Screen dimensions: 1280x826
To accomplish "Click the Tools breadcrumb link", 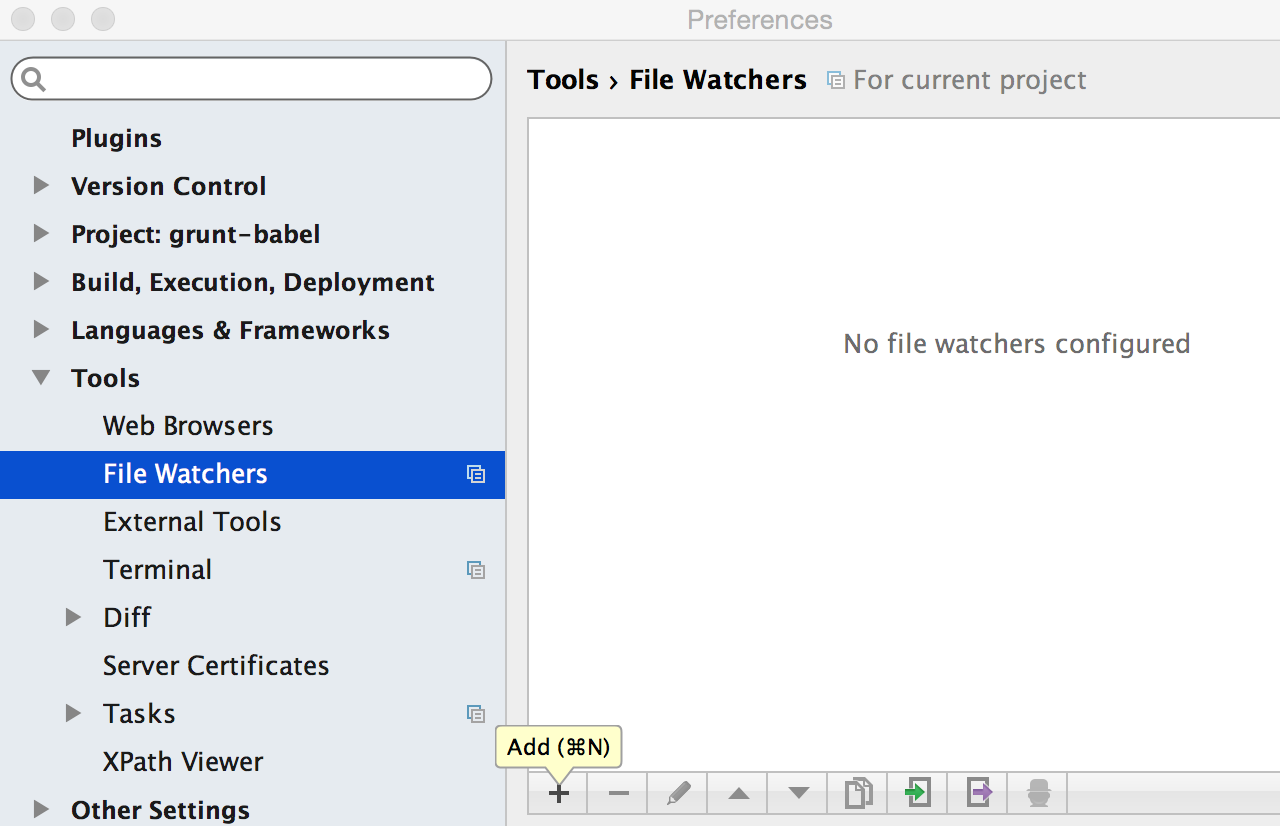I will [563, 79].
